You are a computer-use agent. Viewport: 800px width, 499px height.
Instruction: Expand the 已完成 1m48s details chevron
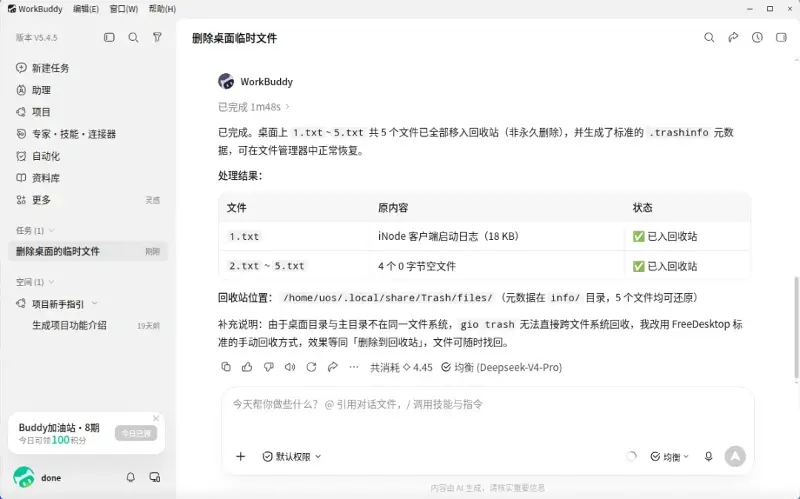tap(287, 107)
